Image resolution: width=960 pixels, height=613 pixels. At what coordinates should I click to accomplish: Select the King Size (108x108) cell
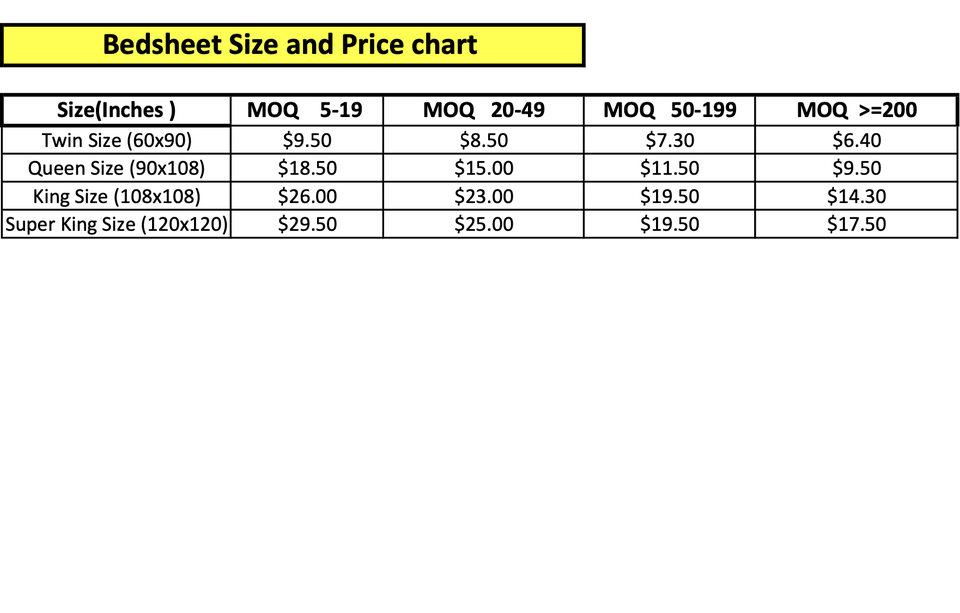(116, 196)
